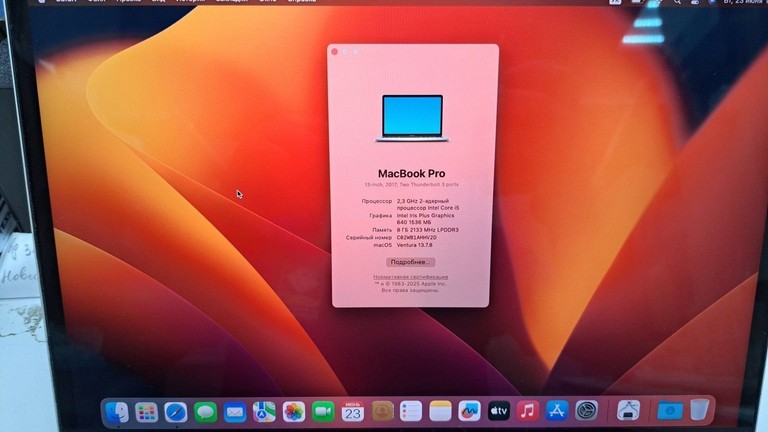Viewport: 768px width, 432px height.
Task: Click the MacBook Pro laptop image
Action: click(x=412, y=119)
